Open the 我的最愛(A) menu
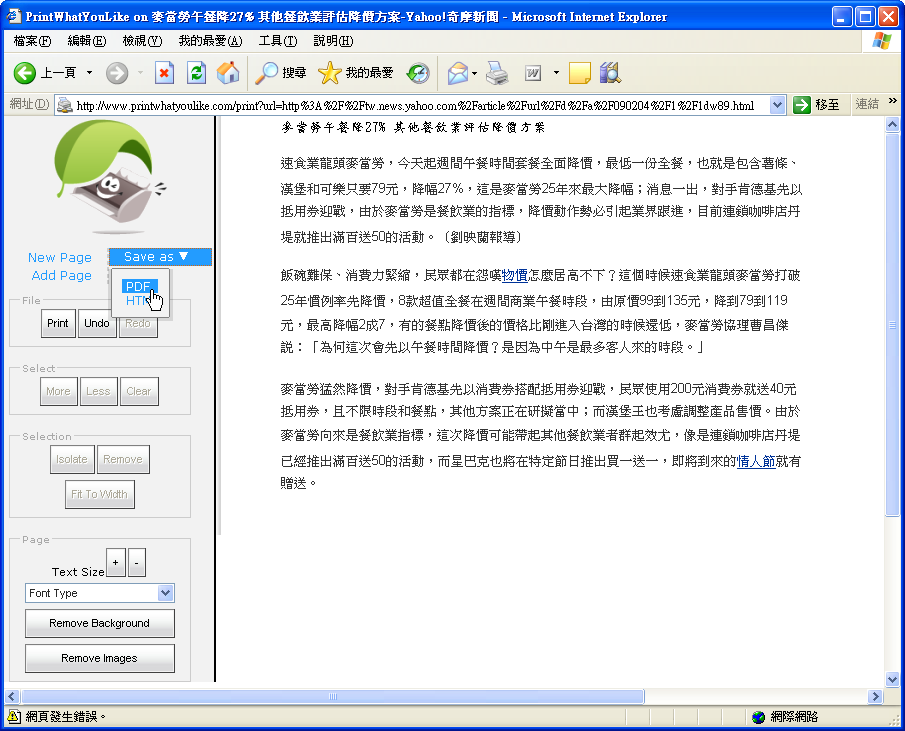Screen dimensions: 905x731 click(210, 41)
